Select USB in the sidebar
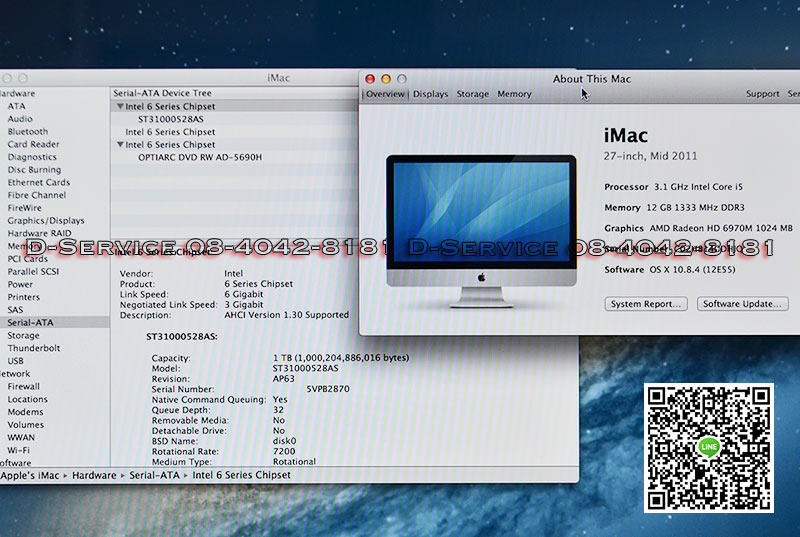Viewport: 800px width, 537px height. 15,361
